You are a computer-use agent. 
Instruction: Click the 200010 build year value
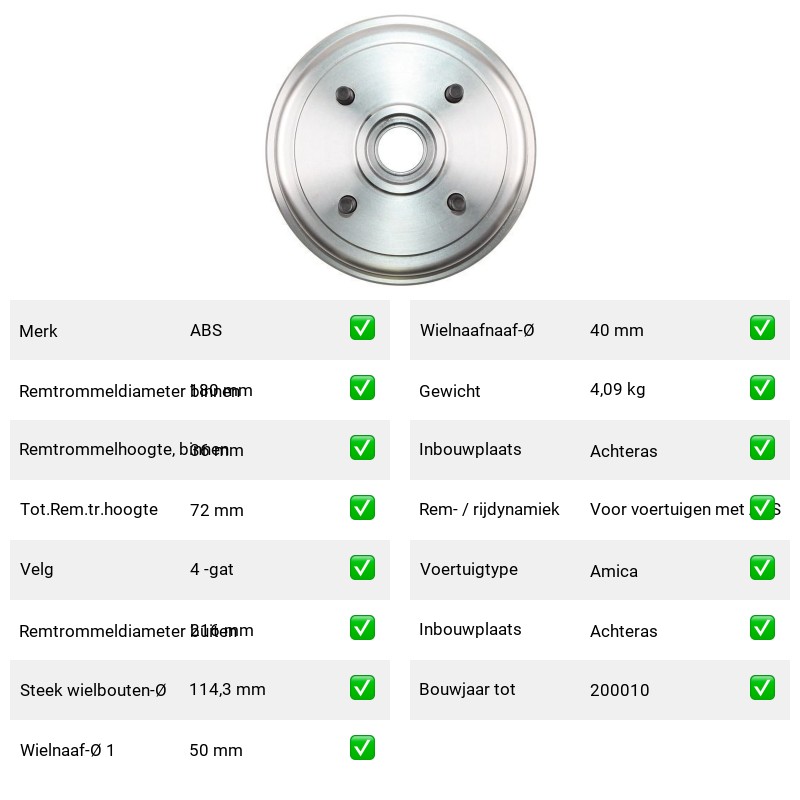click(619, 690)
